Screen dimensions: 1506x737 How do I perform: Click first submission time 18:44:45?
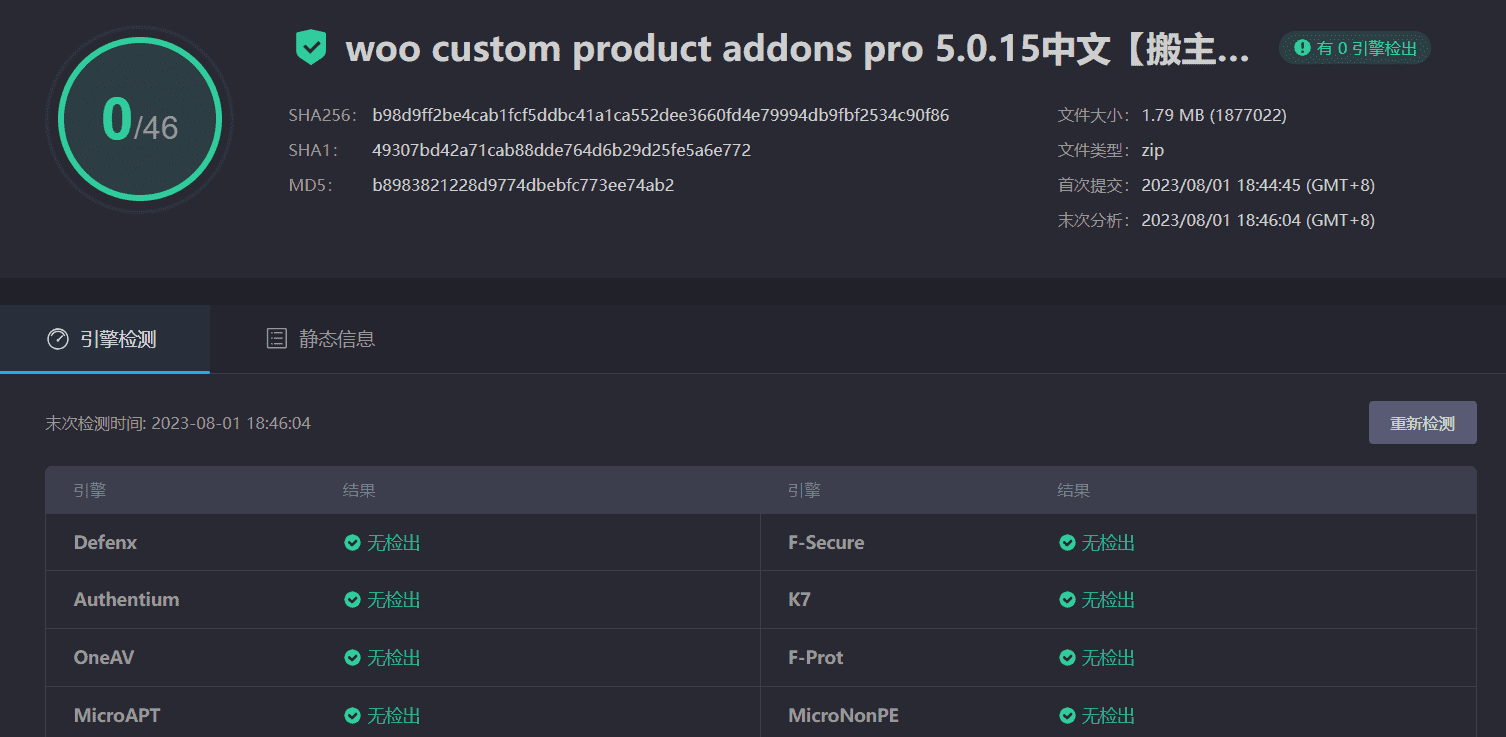pos(1258,185)
